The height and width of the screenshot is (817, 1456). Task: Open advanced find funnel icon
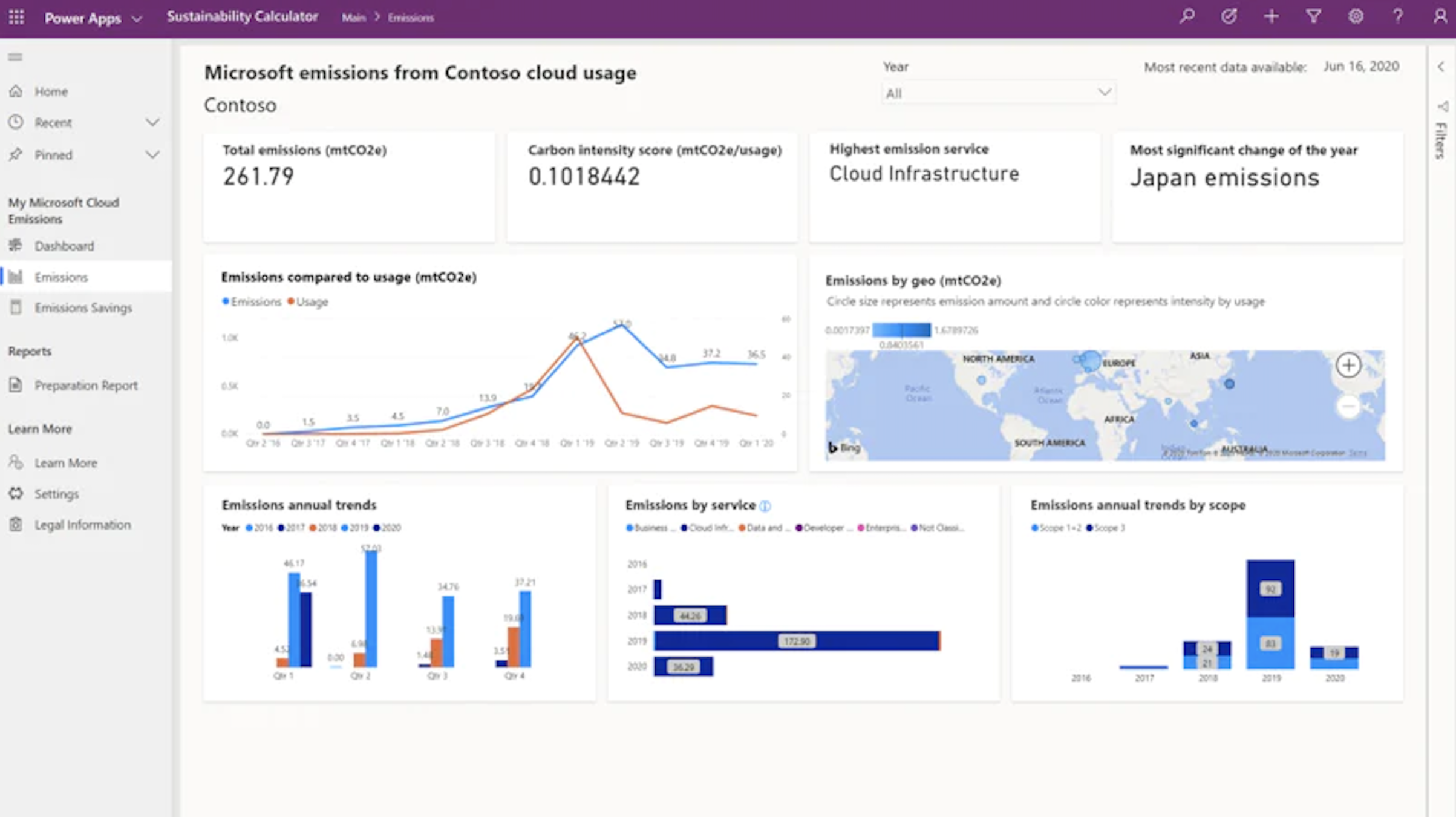coord(1313,16)
